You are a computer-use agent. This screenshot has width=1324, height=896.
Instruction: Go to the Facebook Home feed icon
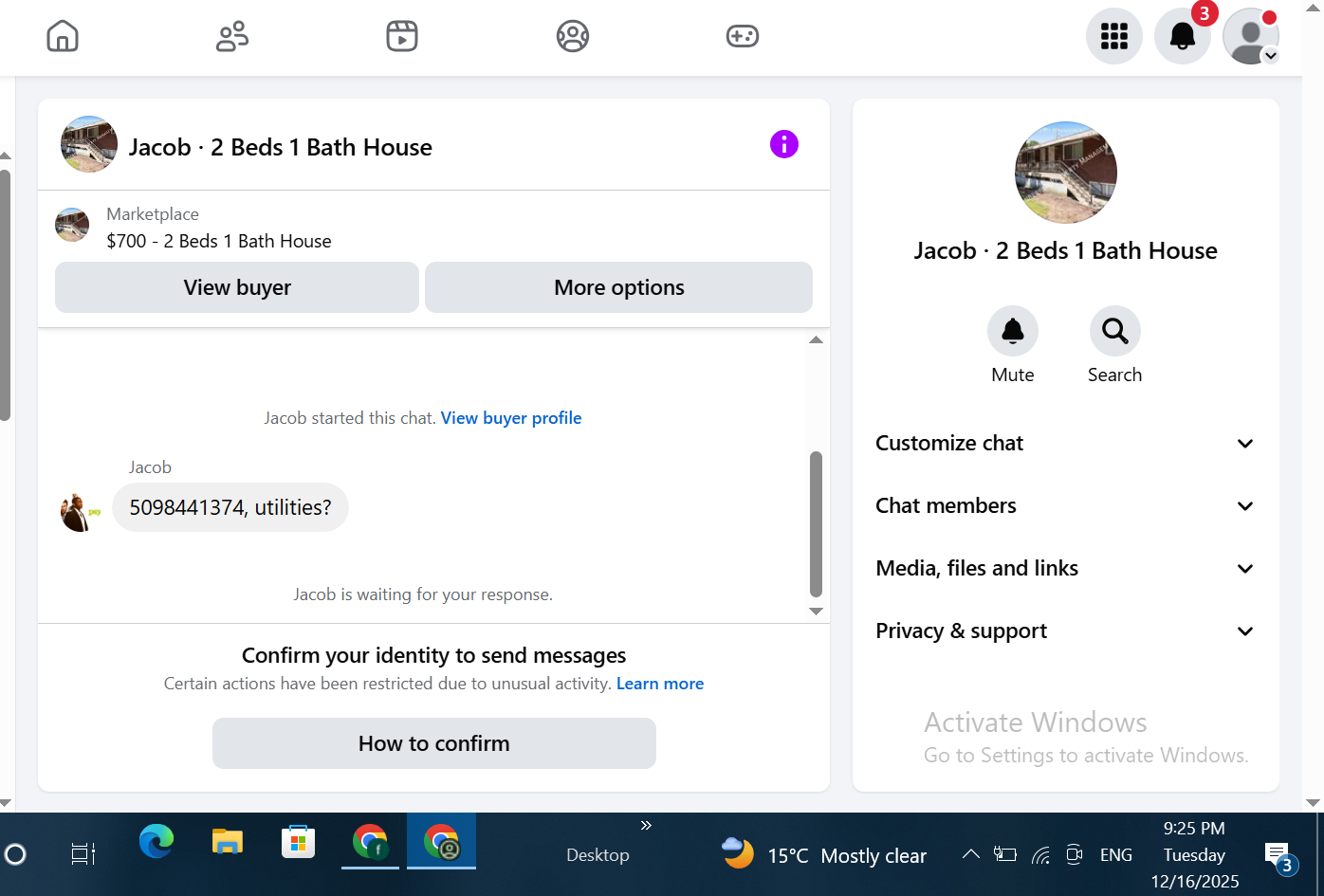point(63,36)
